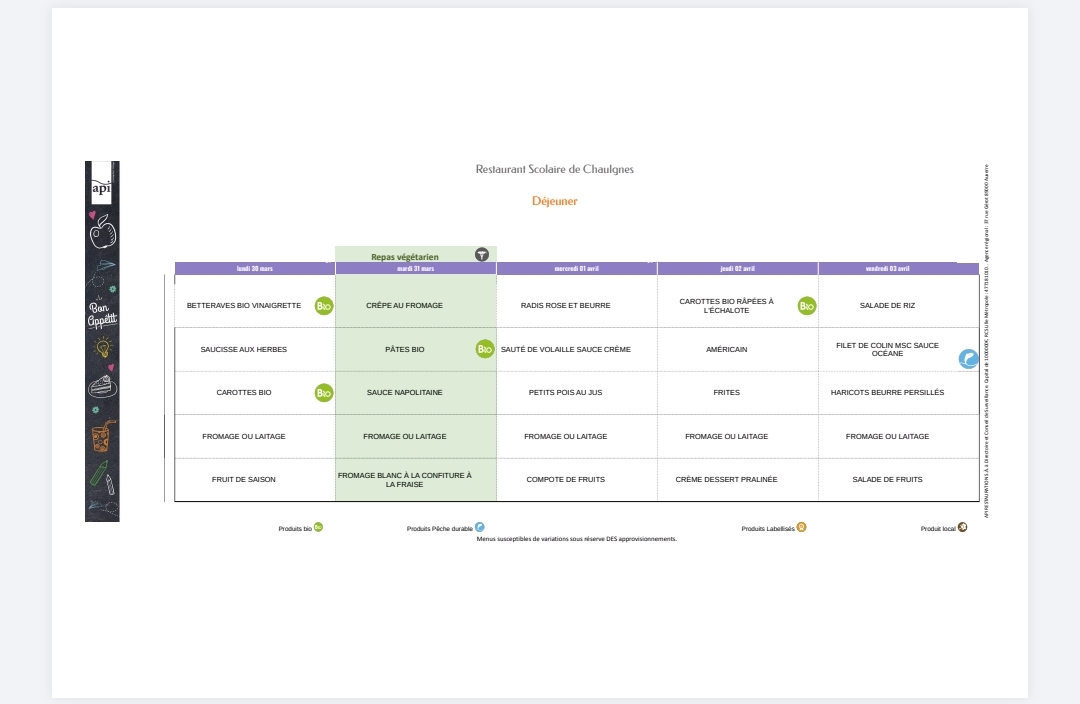Click the vegetarian meal icon above mardi
The height and width of the screenshot is (704, 1080).
click(481, 255)
